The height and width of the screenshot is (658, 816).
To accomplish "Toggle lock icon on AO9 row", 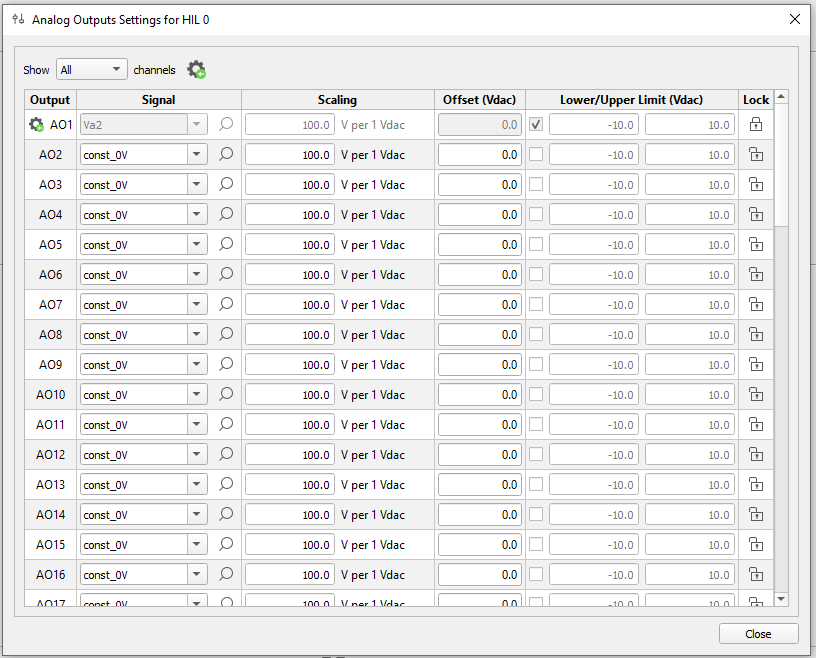I will click(x=756, y=365).
